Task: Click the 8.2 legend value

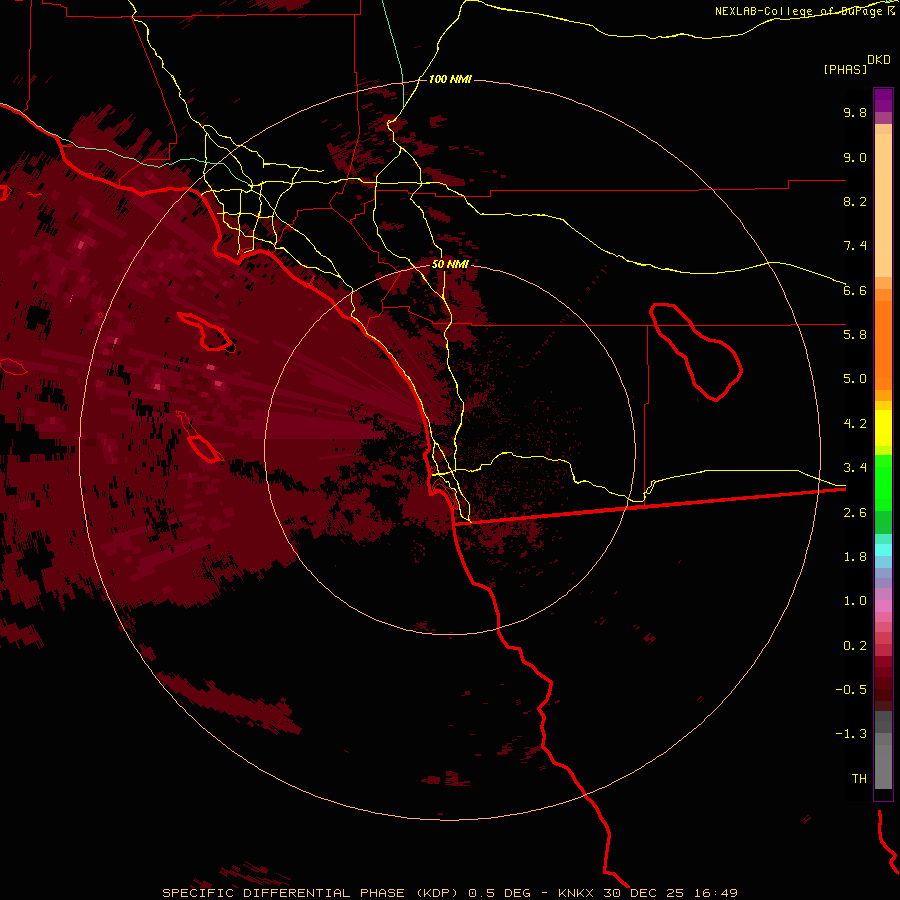Action: pos(855,201)
